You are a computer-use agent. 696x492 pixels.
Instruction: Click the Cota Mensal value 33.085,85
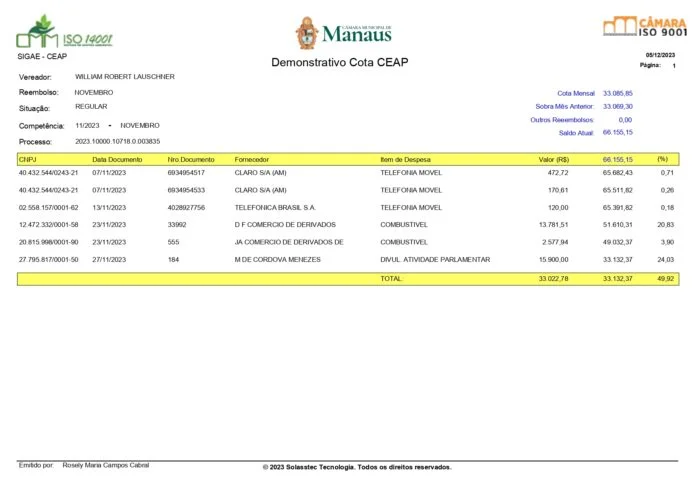click(617, 92)
